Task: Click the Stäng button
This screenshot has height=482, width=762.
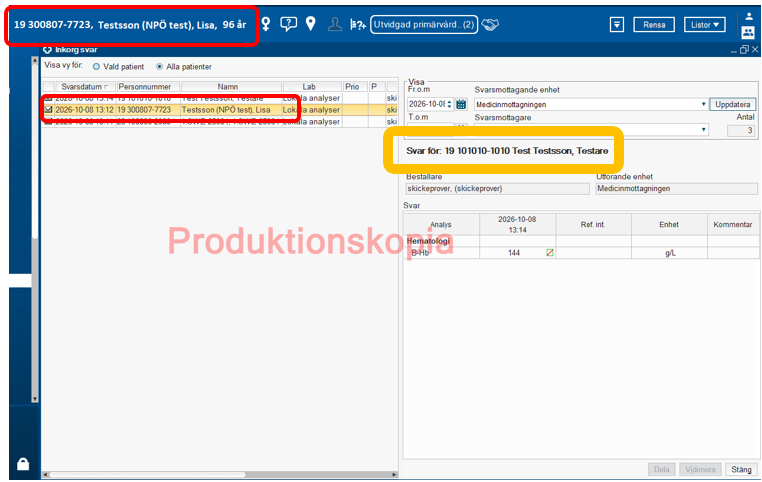Action: point(741,469)
